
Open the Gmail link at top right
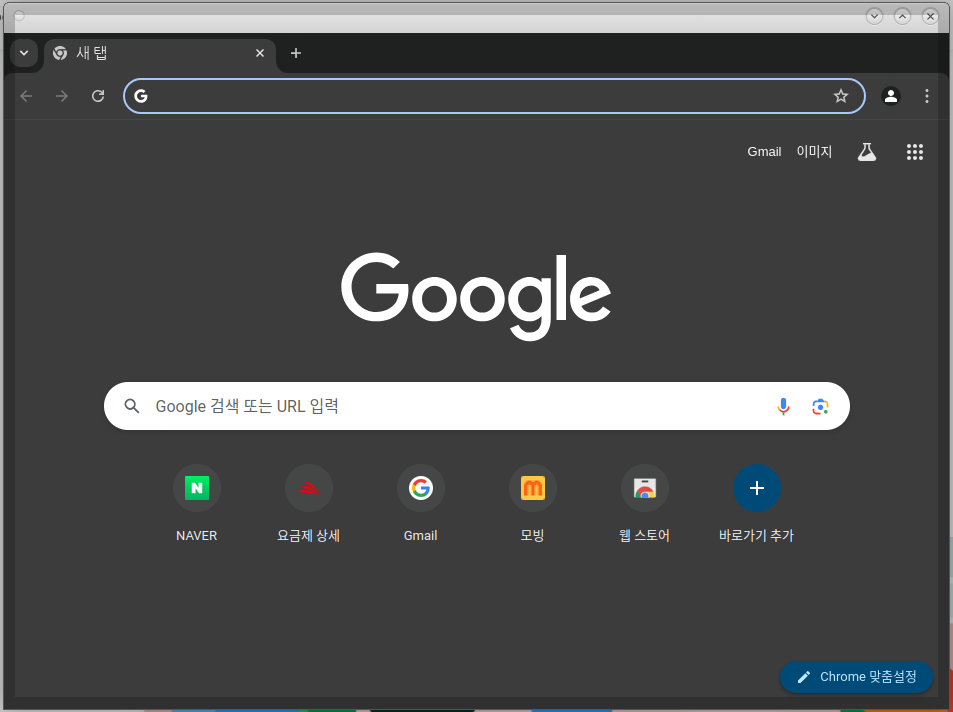coord(764,152)
